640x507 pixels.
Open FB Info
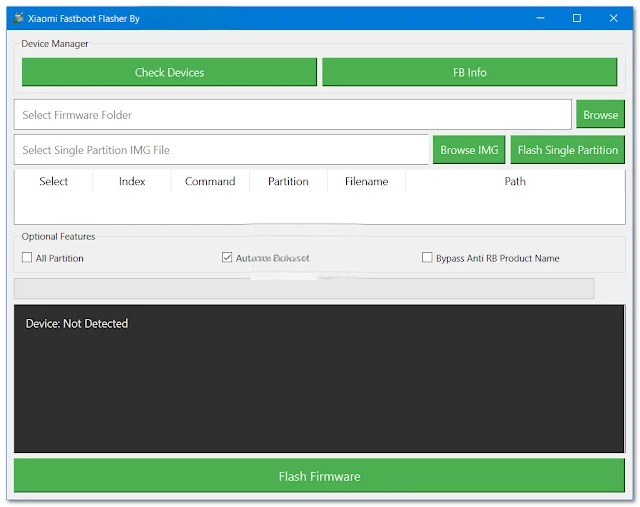tap(469, 72)
